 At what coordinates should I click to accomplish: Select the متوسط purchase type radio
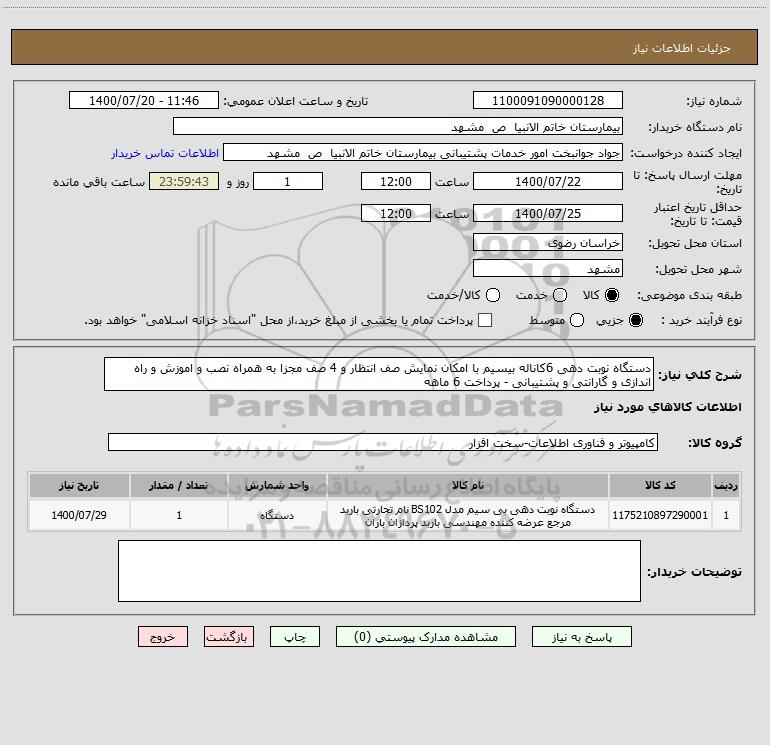coord(577,320)
